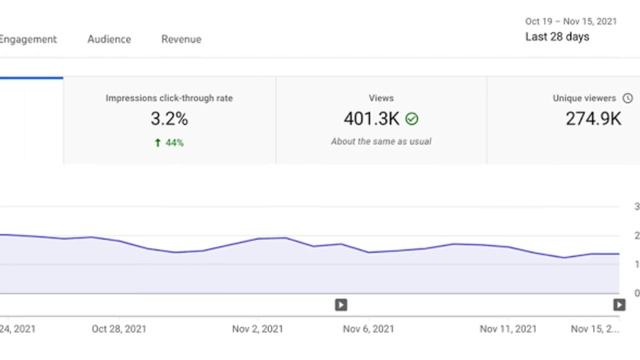
Task: Click the clock icon beside Unique viewers
Action: pos(628,98)
